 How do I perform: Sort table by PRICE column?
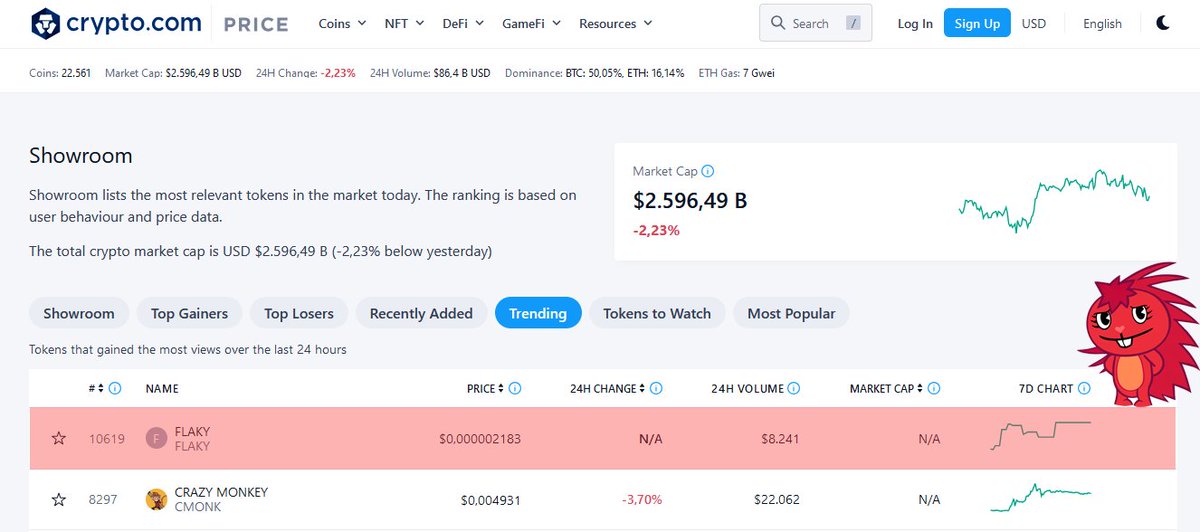click(487, 388)
